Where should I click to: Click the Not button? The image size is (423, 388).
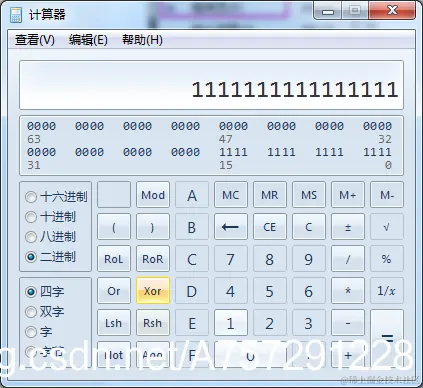(114, 354)
